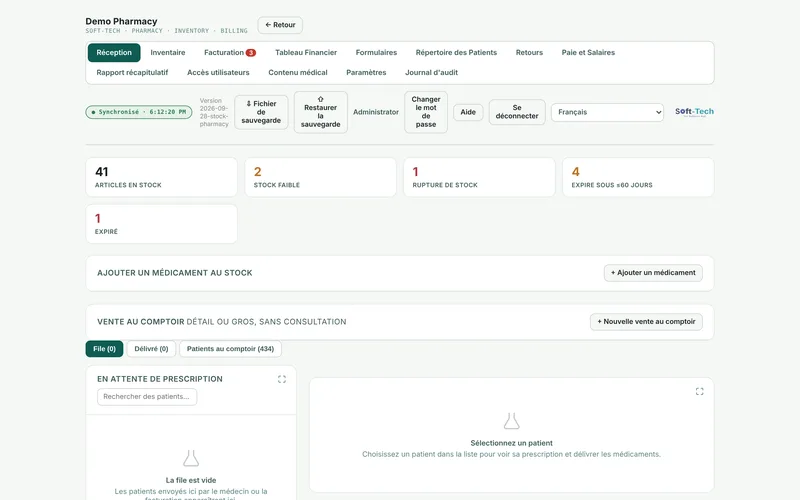Image resolution: width=800 pixels, height=500 pixels.
Task: Switch to Délivré (0) tab
Action: point(151,349)
